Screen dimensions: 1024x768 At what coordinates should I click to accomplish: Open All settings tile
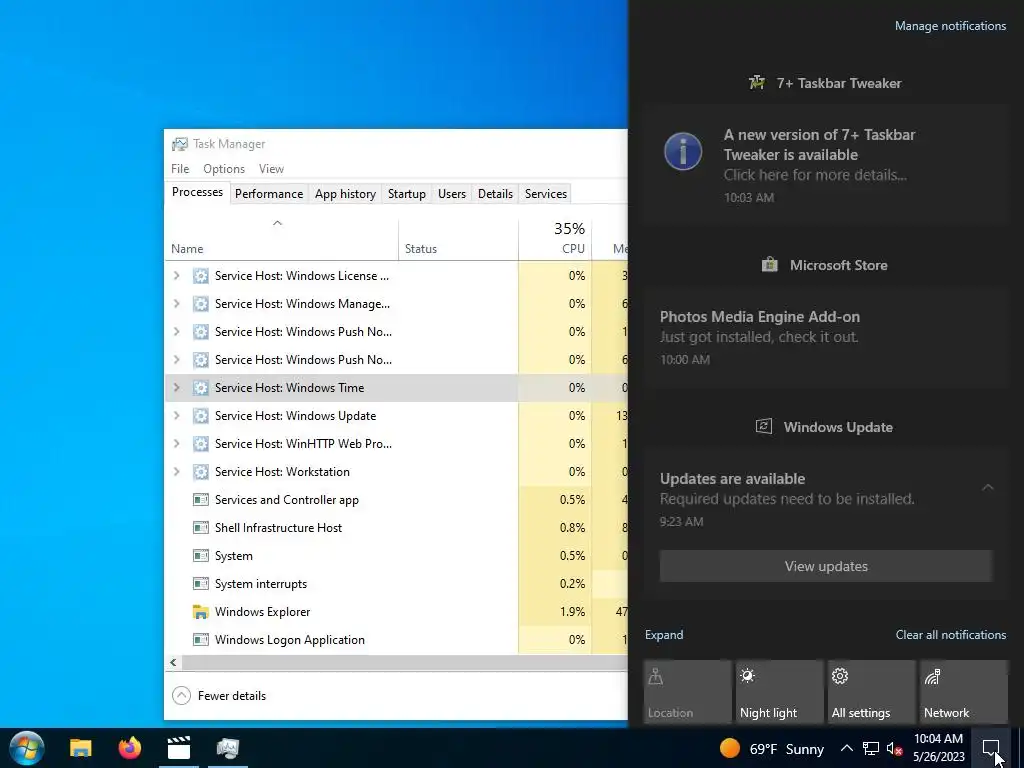[871, 692]
